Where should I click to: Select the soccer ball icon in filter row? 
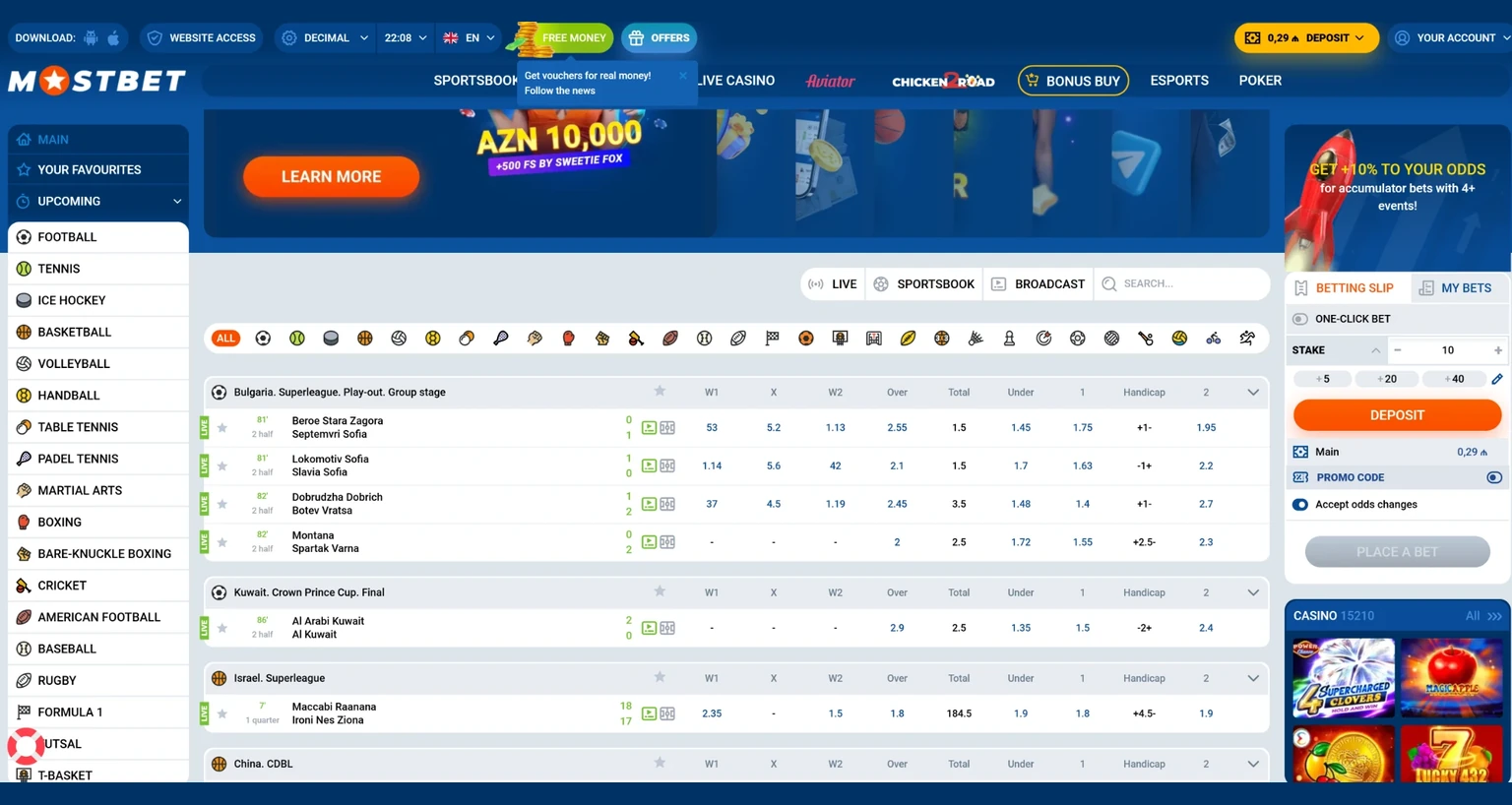(263, 339)
